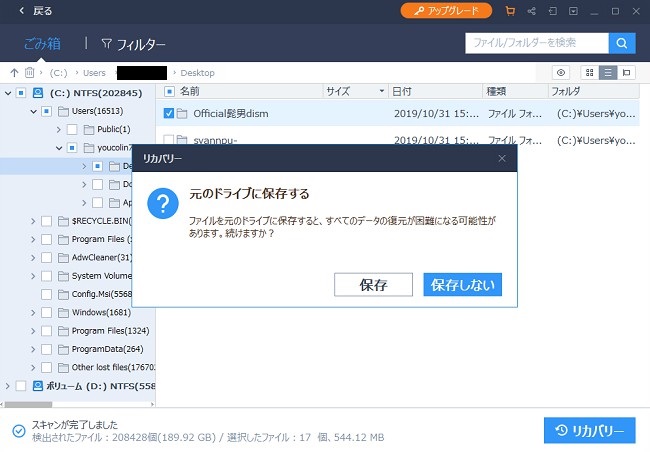Check the ProgramData(264) checkbox

coord(46,349)
